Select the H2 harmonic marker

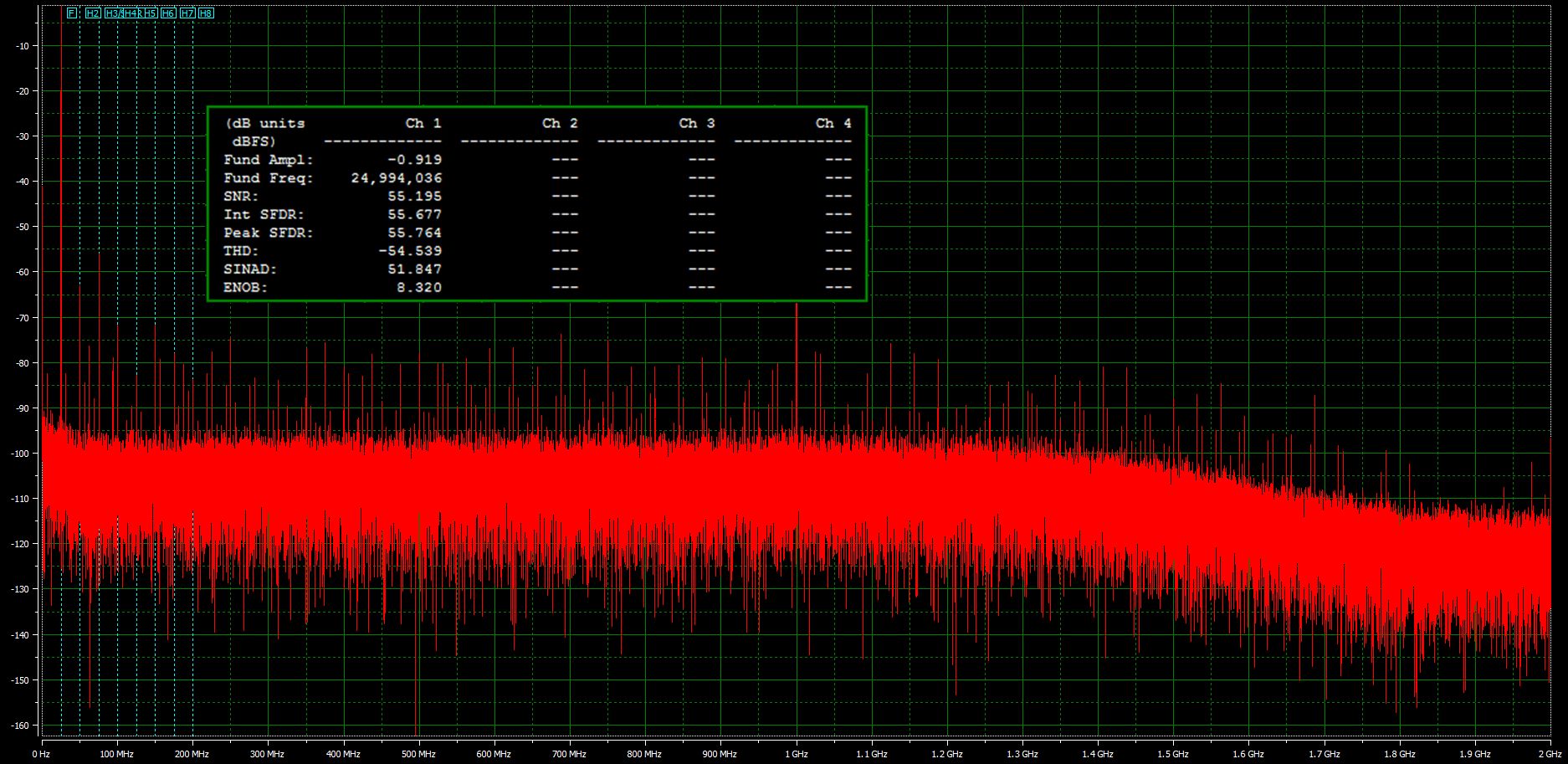point(93,13)
